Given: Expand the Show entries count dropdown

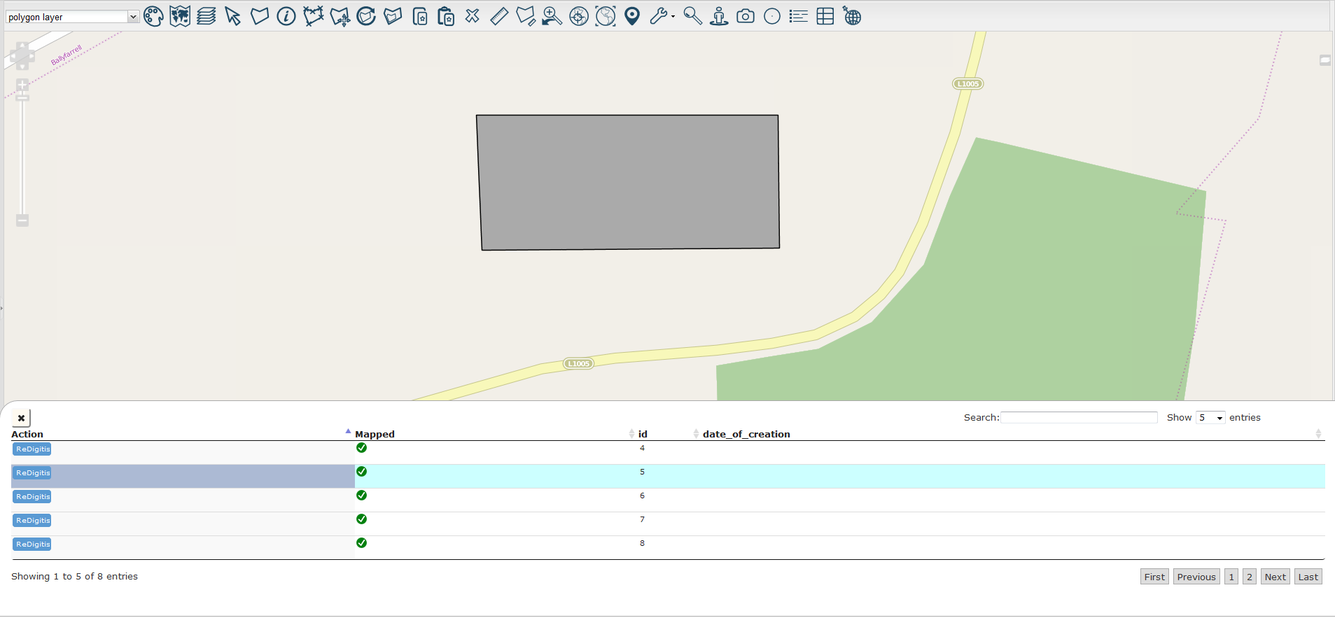Looking at the screenshot, I should point(1210,417).
